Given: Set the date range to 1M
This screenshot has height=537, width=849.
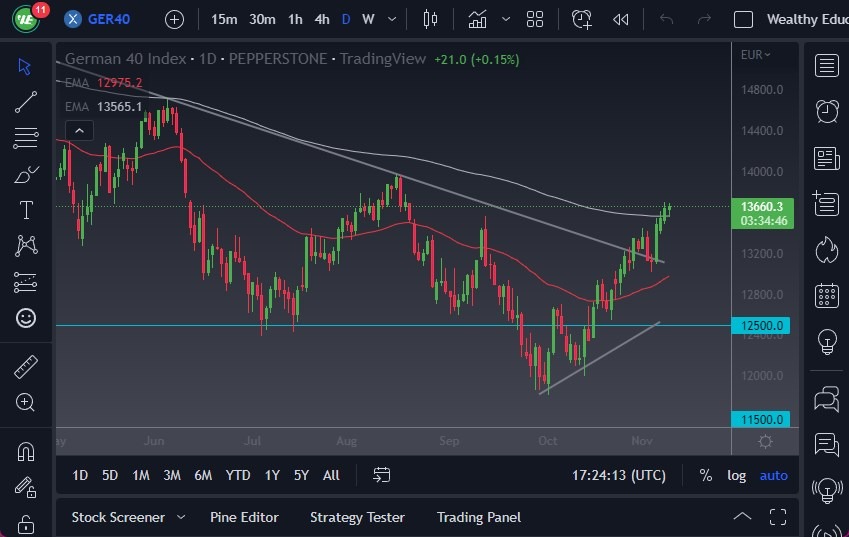Looking at the screenshot, I should [141, 475].
